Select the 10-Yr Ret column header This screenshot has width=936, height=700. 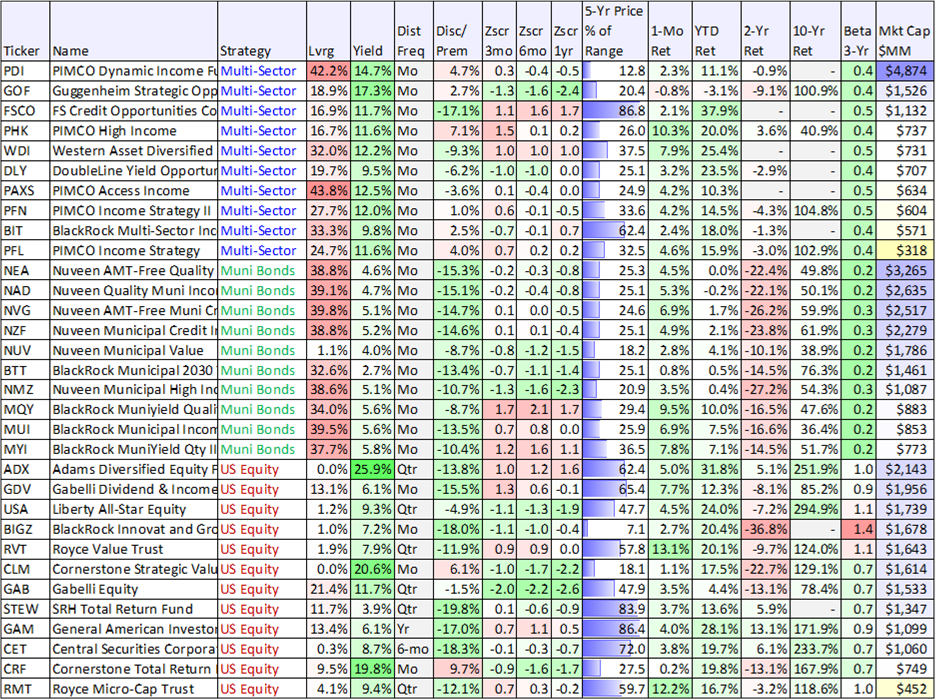point(815,31)
